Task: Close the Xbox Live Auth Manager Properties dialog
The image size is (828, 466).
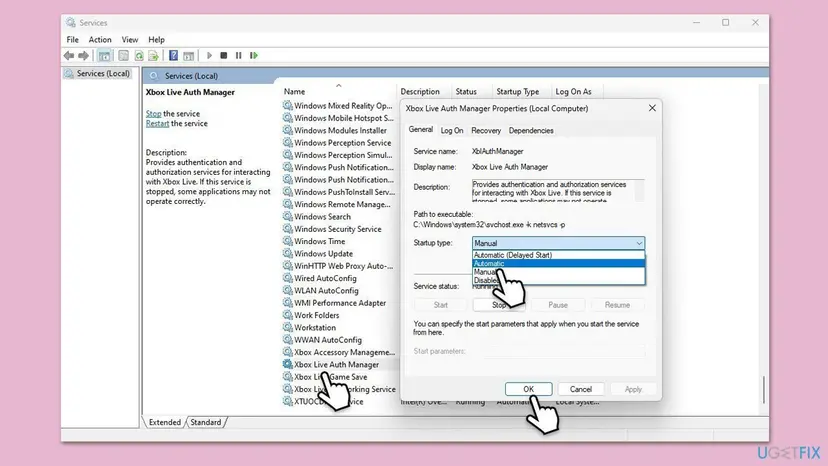Action: pyautogui.click(x=652, y=108)
